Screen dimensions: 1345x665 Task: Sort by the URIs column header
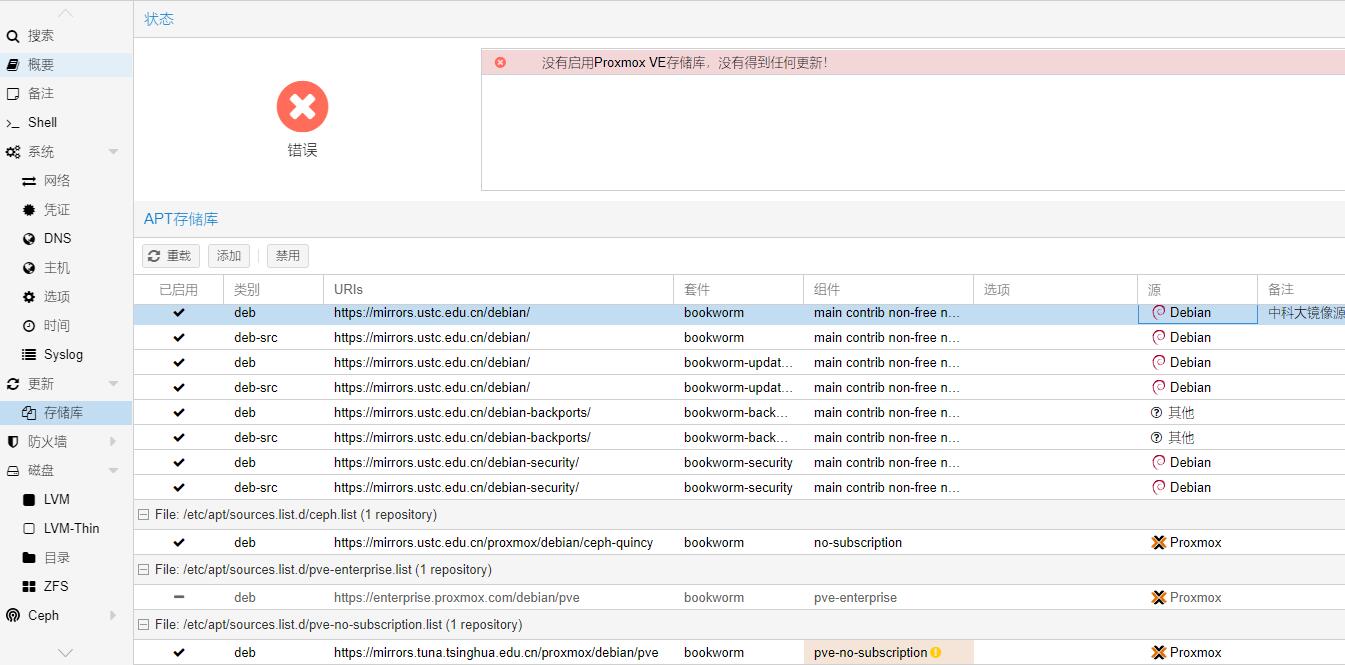(x=348, y=289)
